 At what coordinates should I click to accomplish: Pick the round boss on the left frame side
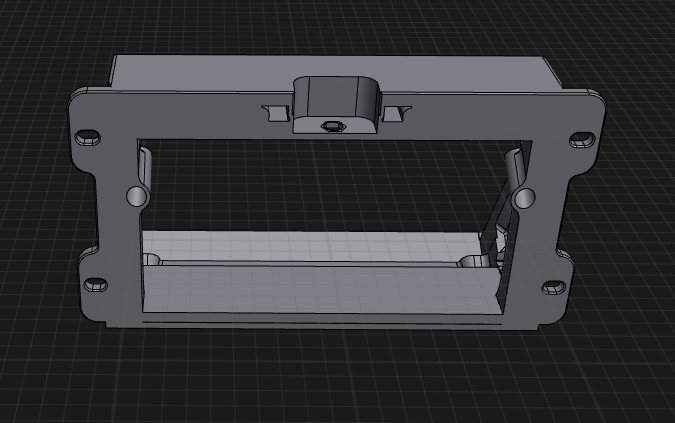(x=137, y=196)
